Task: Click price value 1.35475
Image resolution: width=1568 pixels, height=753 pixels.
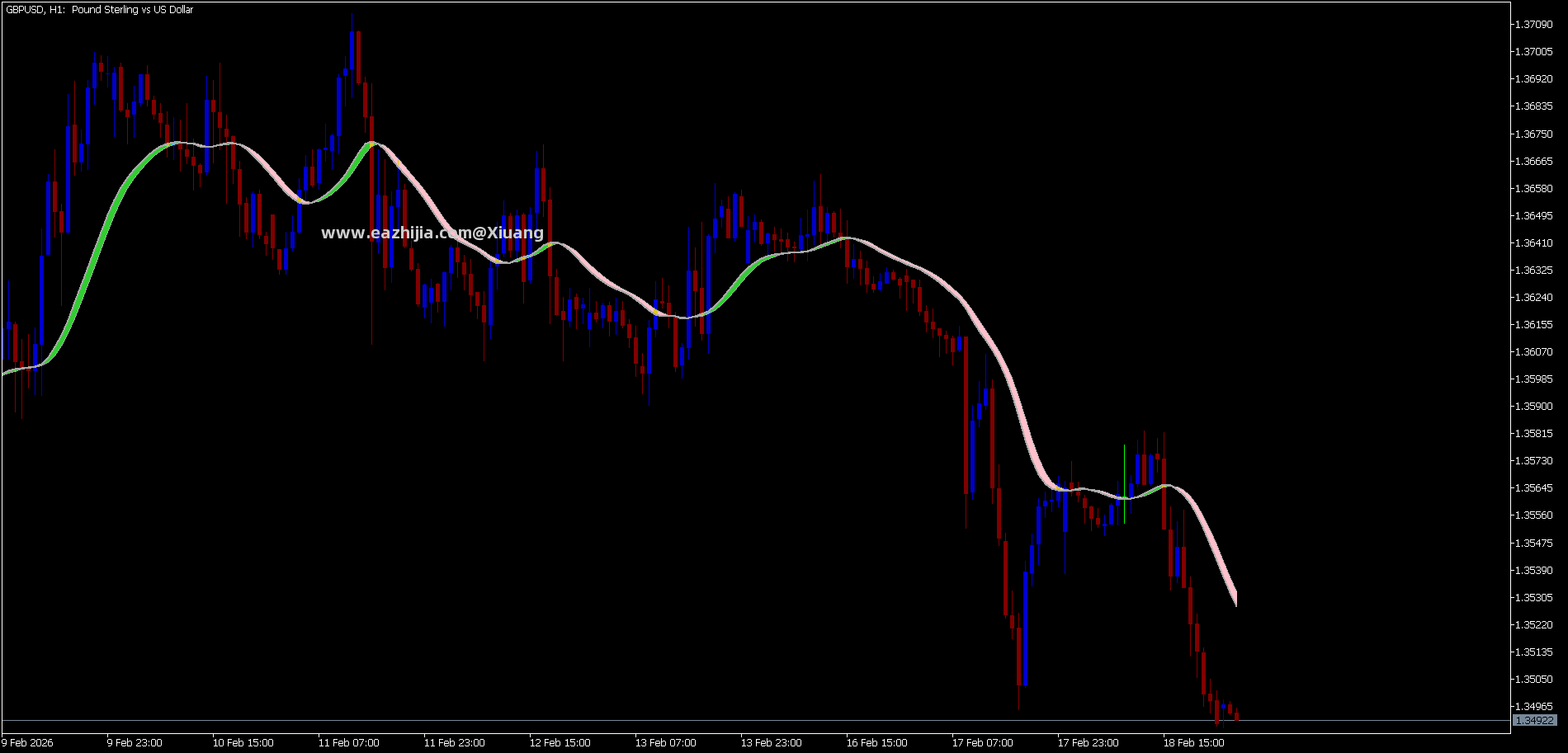Action: point(1533,544)
